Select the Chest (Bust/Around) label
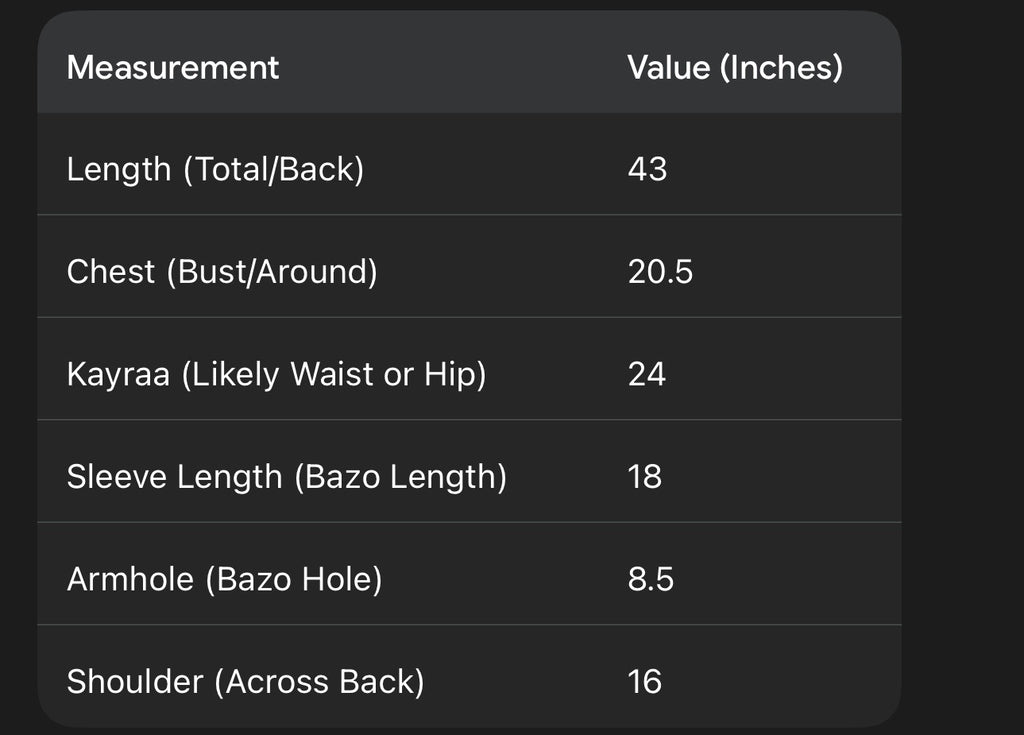The height and width of the screenshot is (735, 1024). click(222, 272)
